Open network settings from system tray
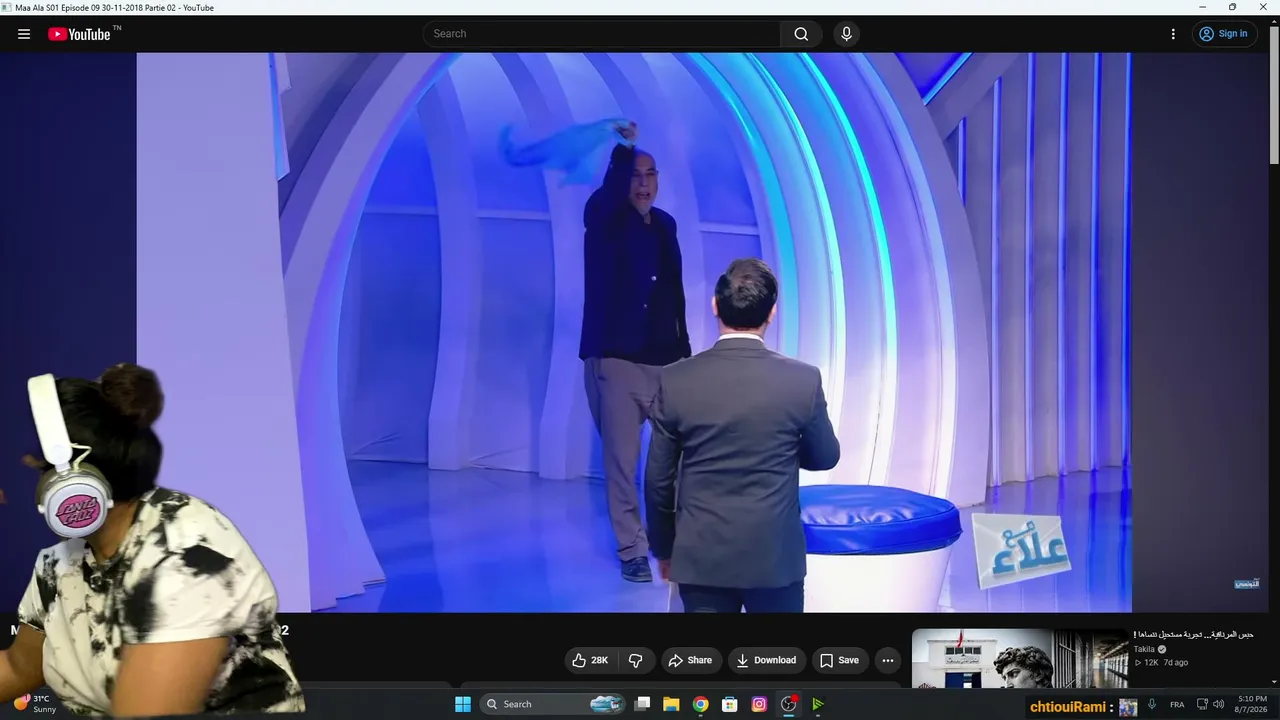1280x720 pixels. tap(1202, 704)
